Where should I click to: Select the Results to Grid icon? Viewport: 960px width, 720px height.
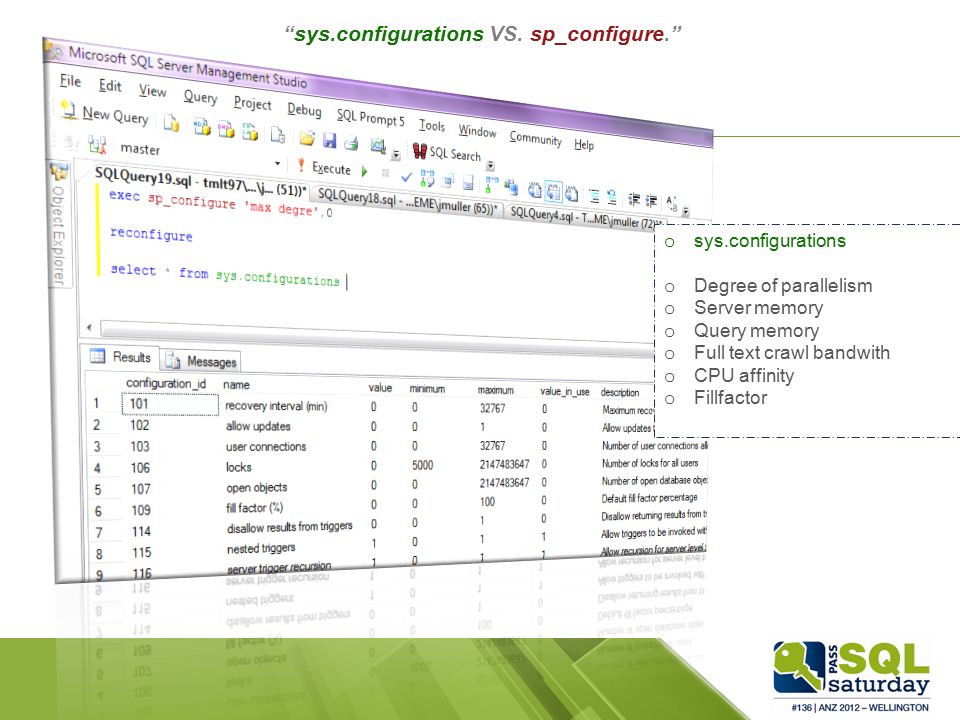pyautogui.click(x=553, y=191)
